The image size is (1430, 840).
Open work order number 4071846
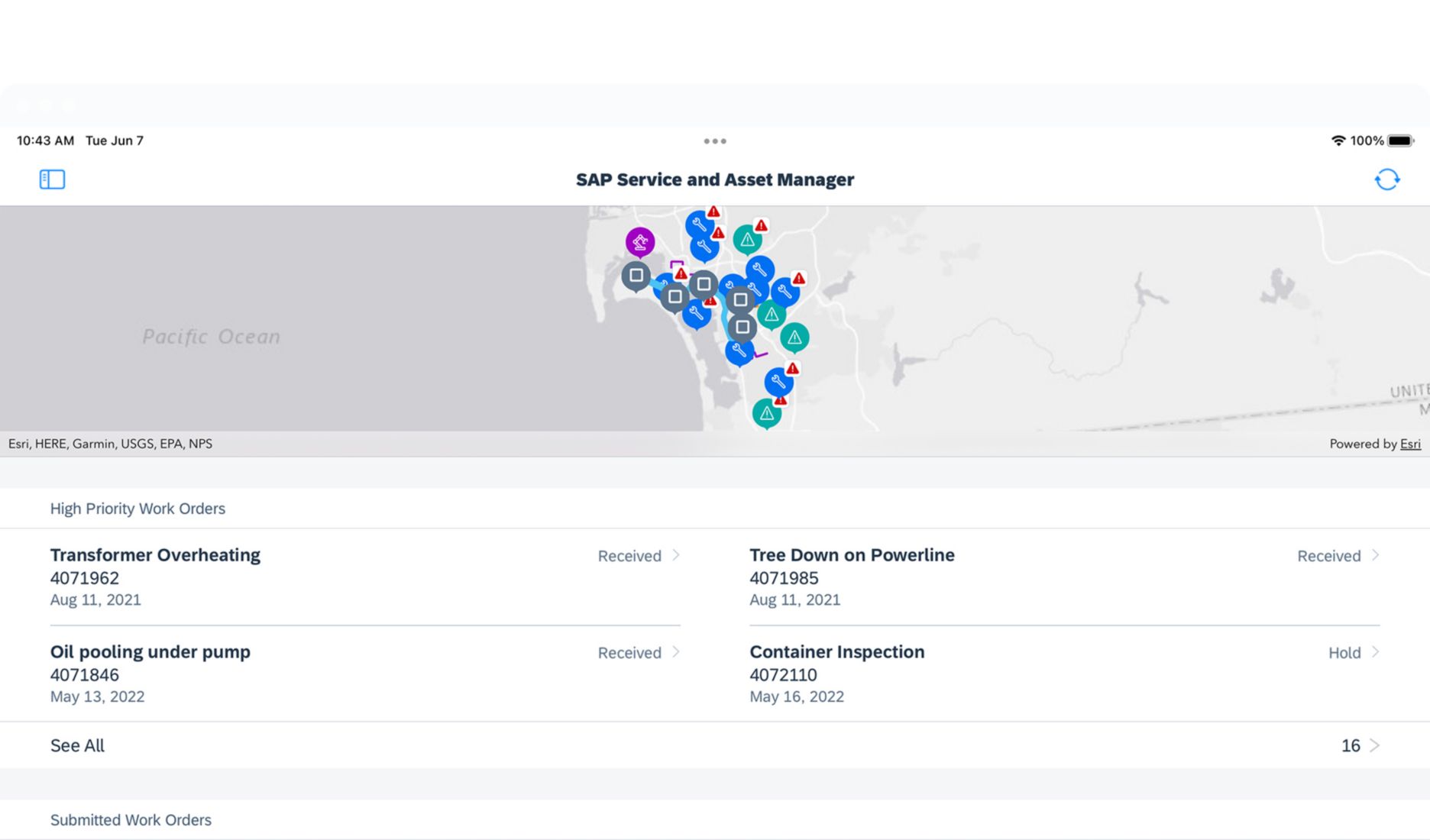click(x=85, y=675)
